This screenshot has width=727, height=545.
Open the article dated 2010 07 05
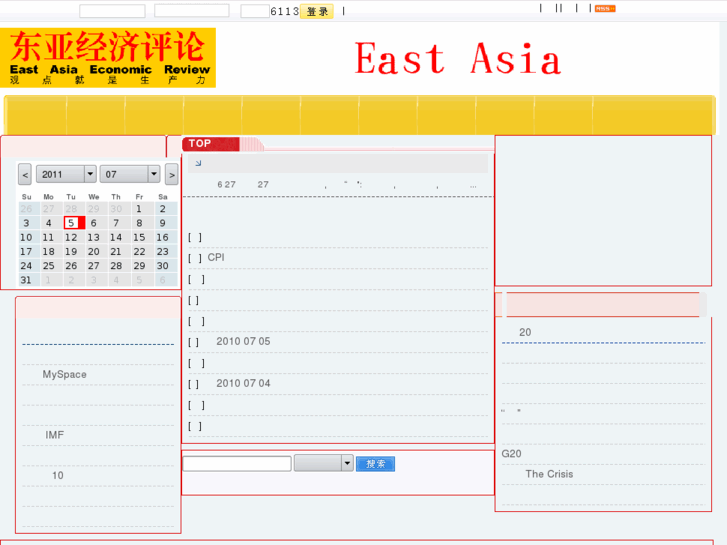(x=243, y=341)
